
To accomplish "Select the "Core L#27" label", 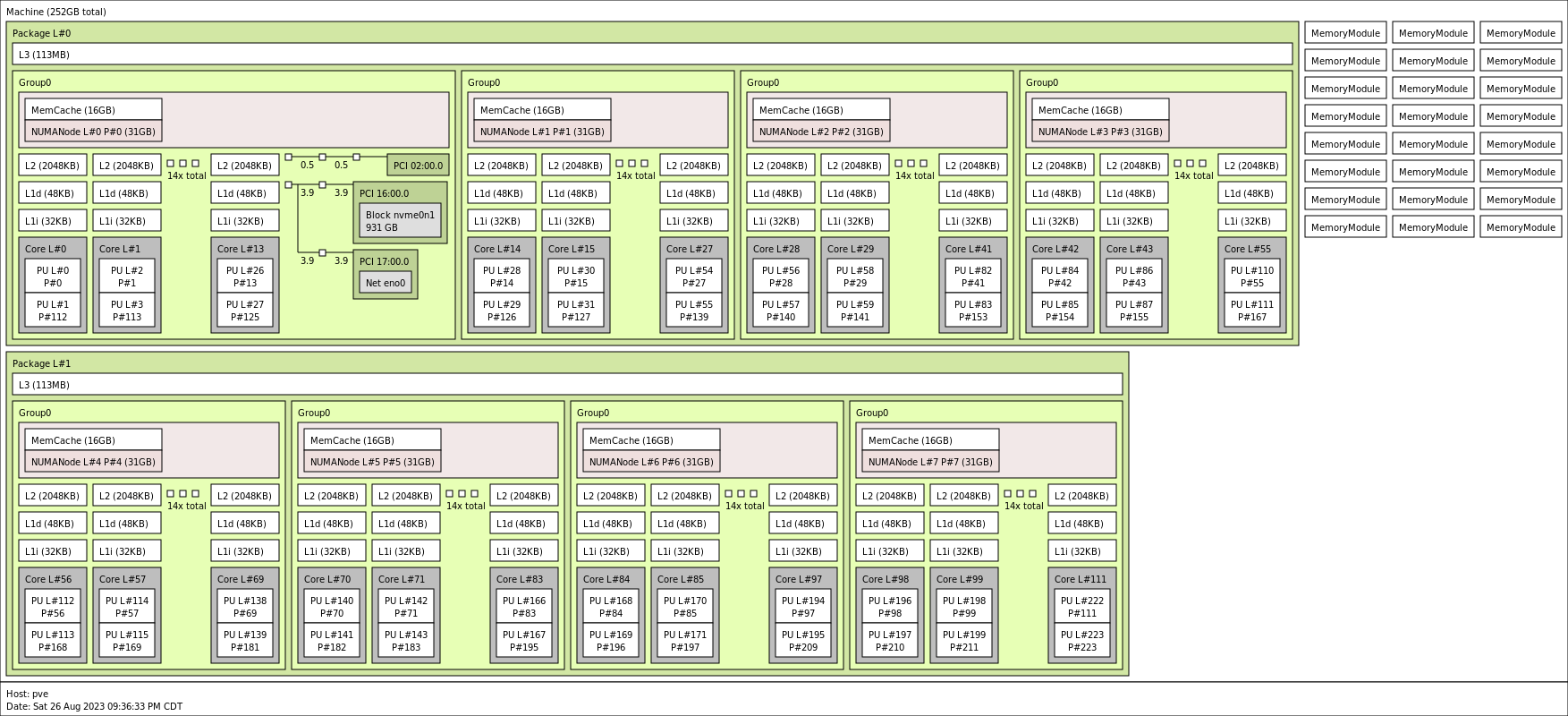I will 690,250.
